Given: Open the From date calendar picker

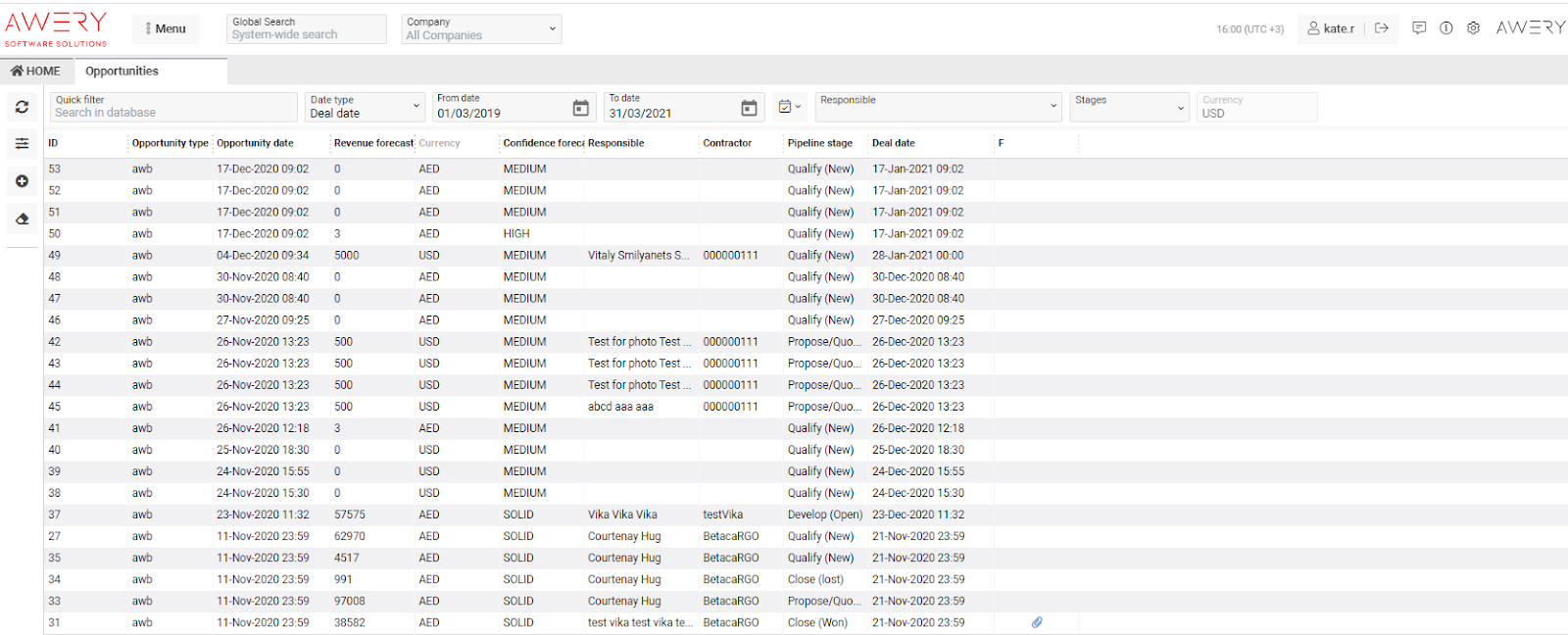Looking at the screenshot, I should coord(580,108).
